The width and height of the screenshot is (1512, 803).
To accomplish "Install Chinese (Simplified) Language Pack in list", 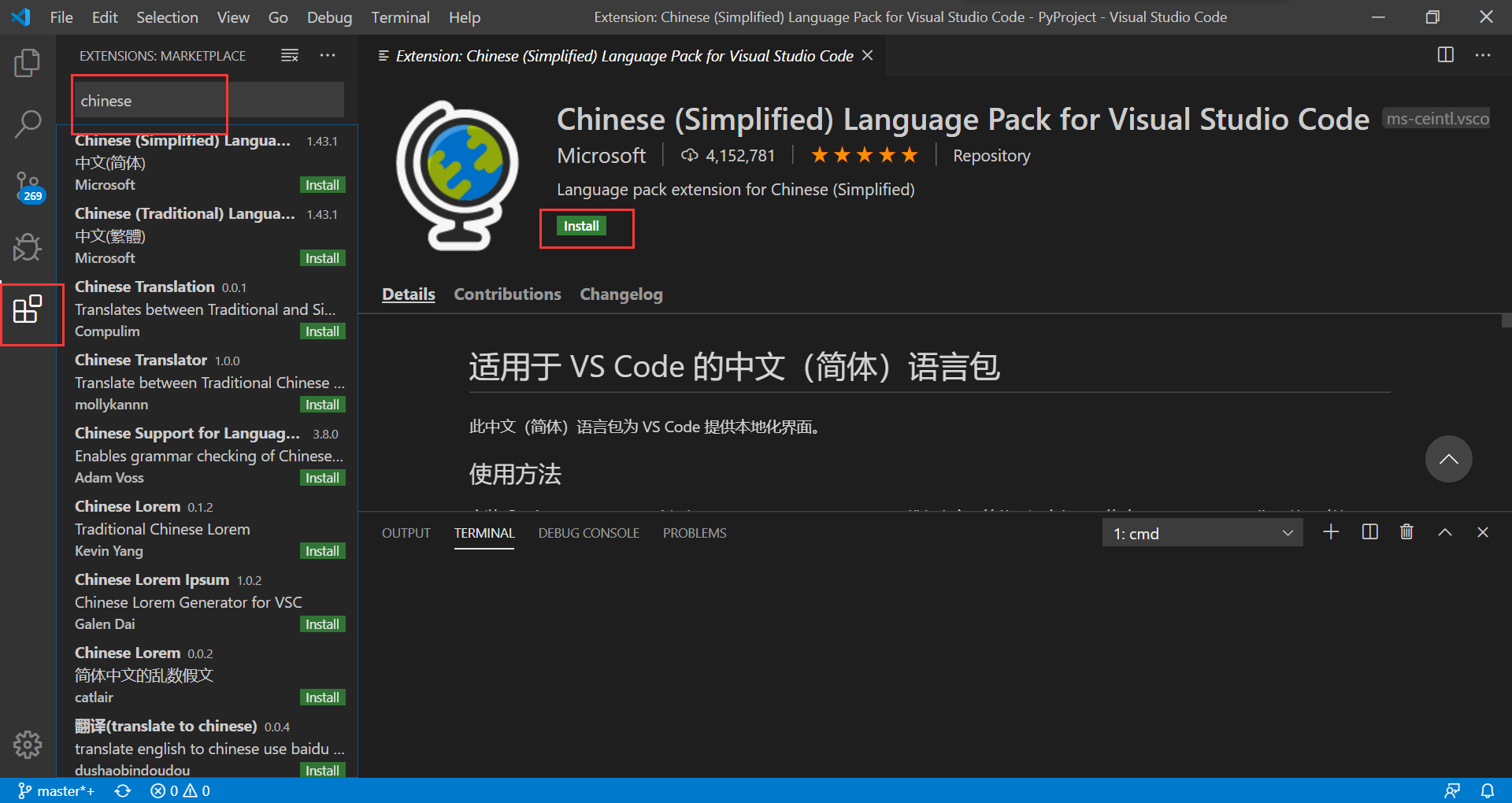I will pos(322,185).
